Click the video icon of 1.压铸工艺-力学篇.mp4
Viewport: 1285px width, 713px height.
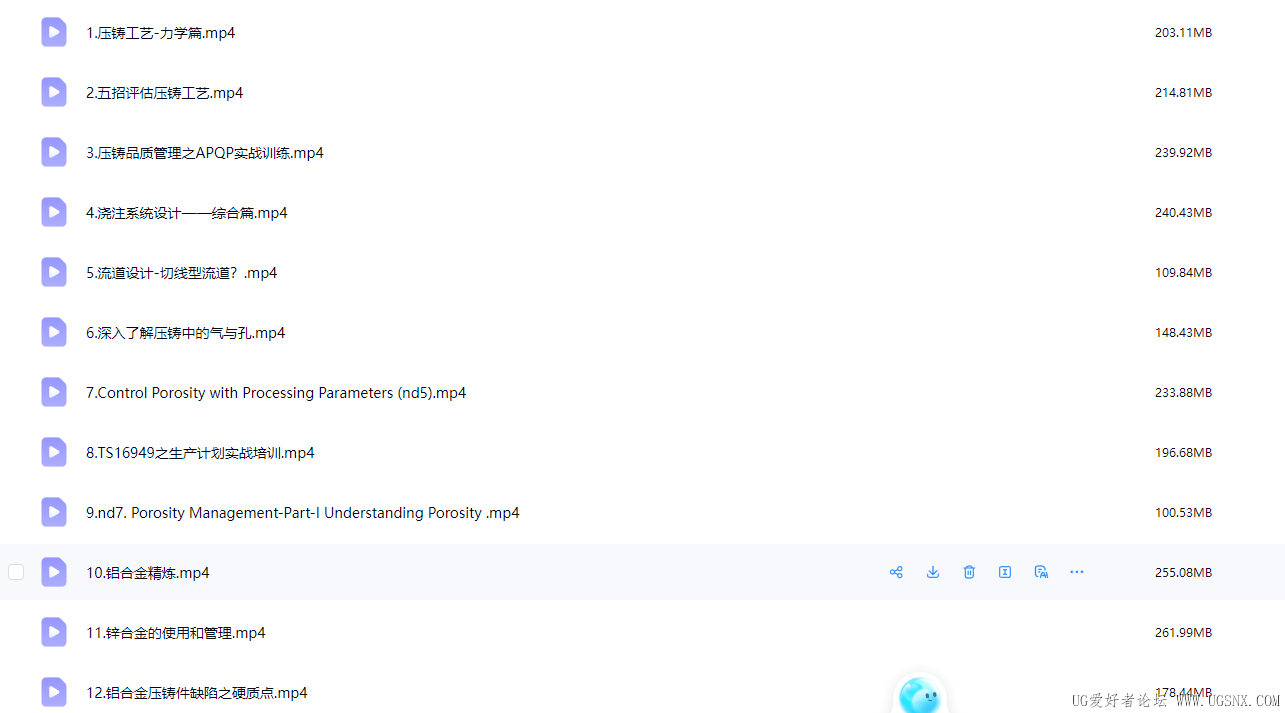point(54,32)
